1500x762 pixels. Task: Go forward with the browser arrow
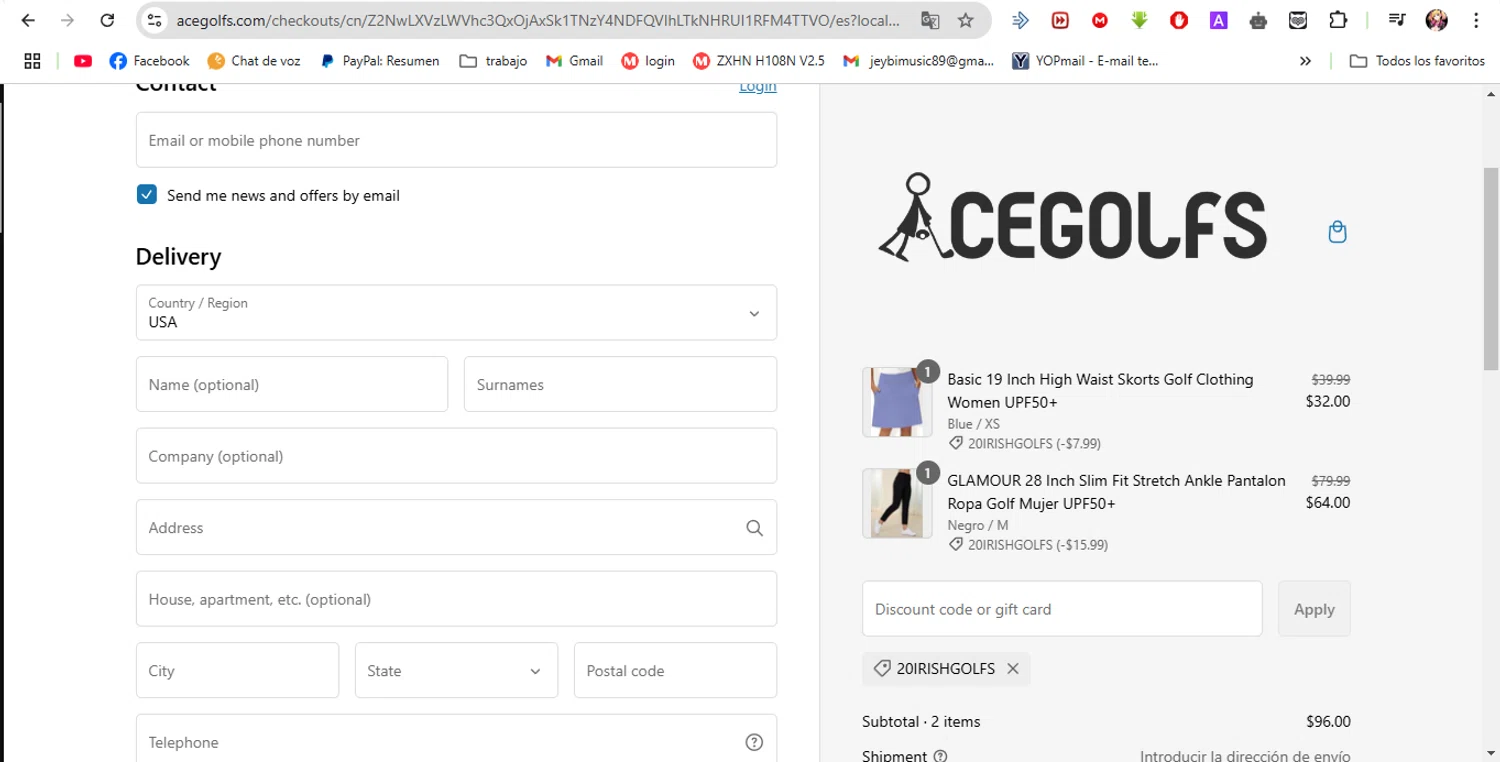67,20
